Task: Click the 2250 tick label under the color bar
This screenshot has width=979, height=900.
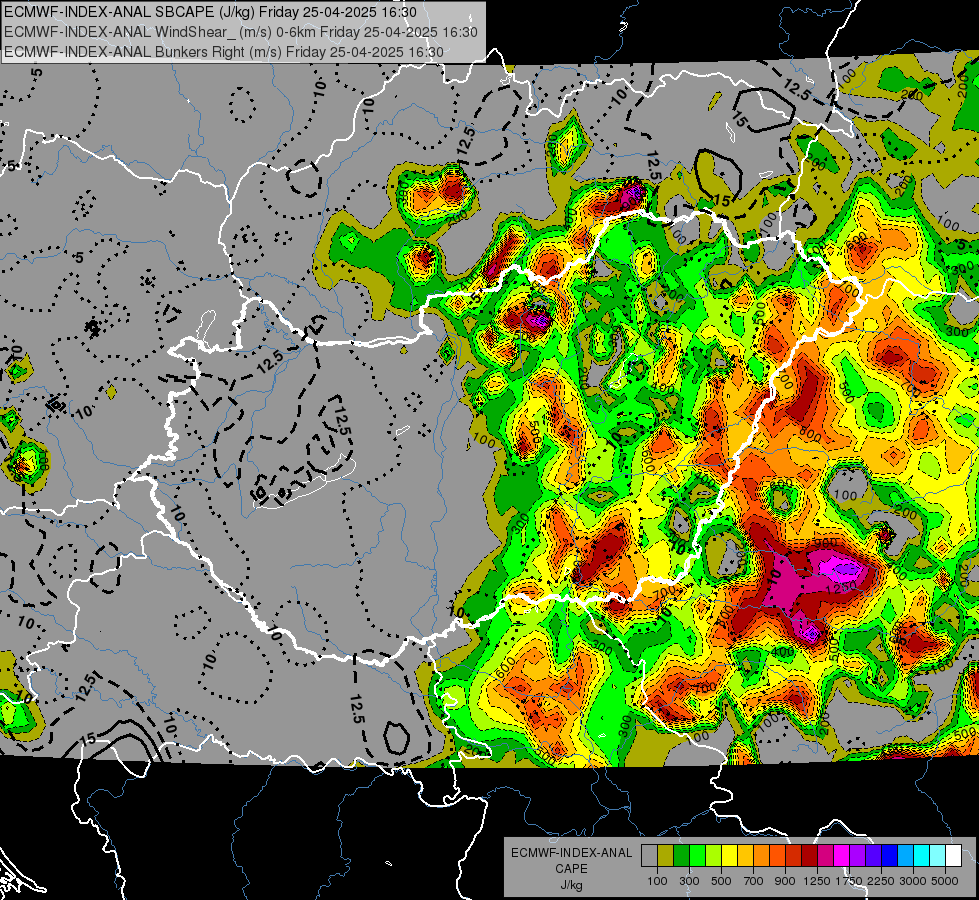Action: 881,881
